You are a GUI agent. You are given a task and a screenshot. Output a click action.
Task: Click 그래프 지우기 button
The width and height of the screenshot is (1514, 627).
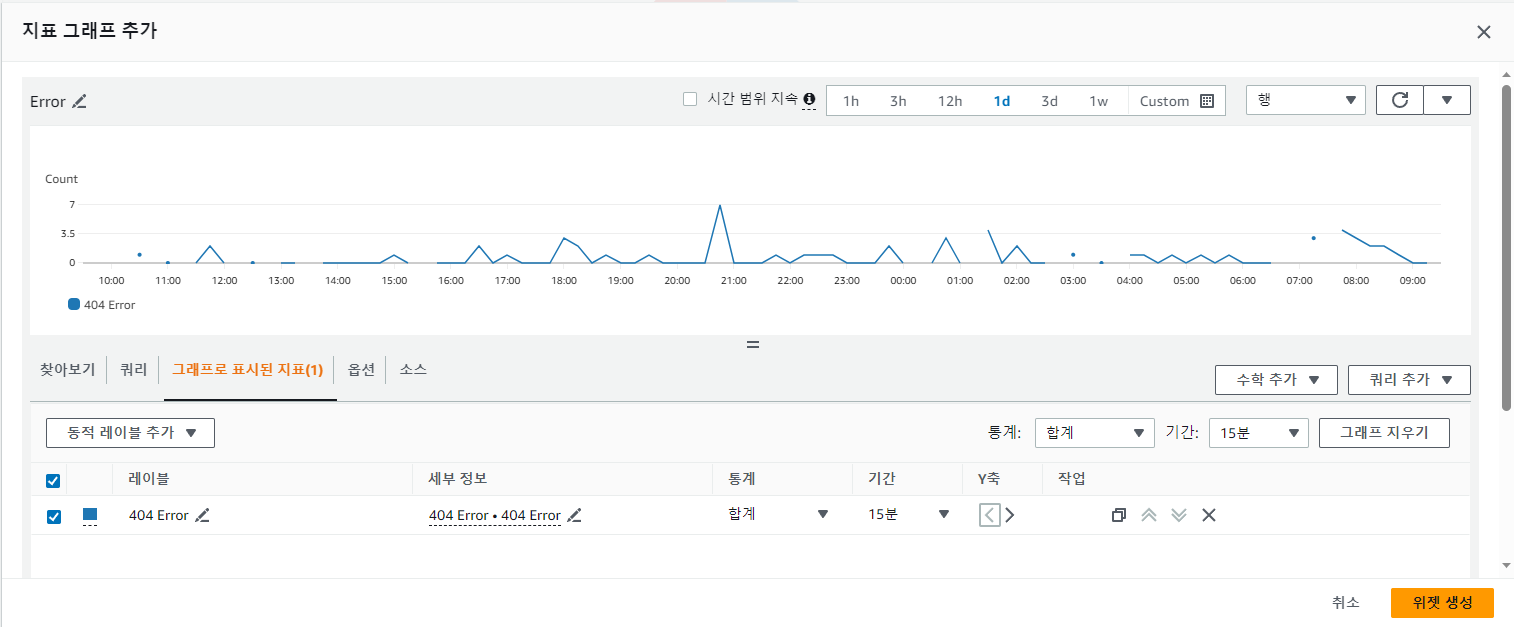click(x=1384, y=433)
